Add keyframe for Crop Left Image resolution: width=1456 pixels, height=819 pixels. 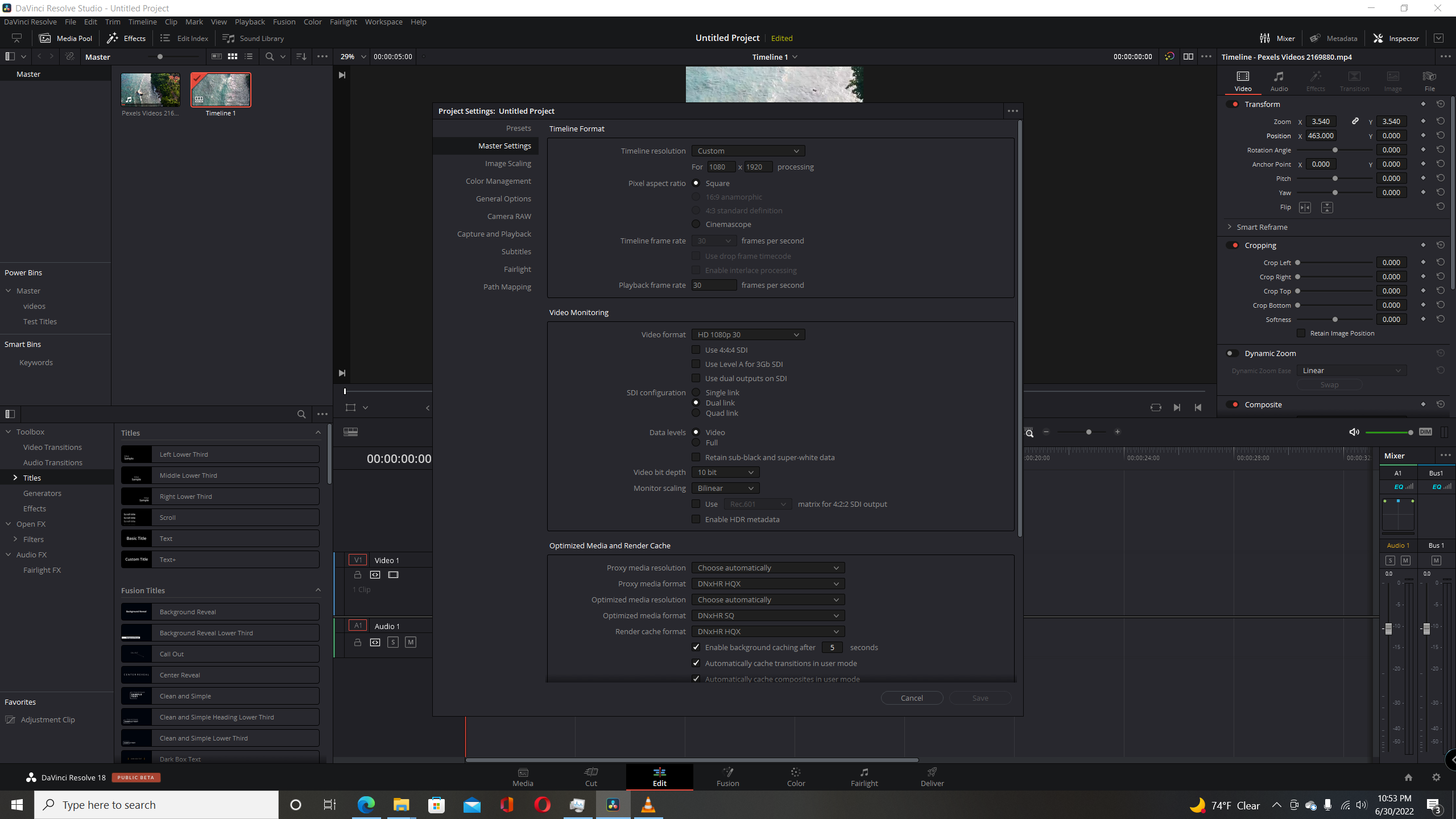click(x=1423, y=262)
